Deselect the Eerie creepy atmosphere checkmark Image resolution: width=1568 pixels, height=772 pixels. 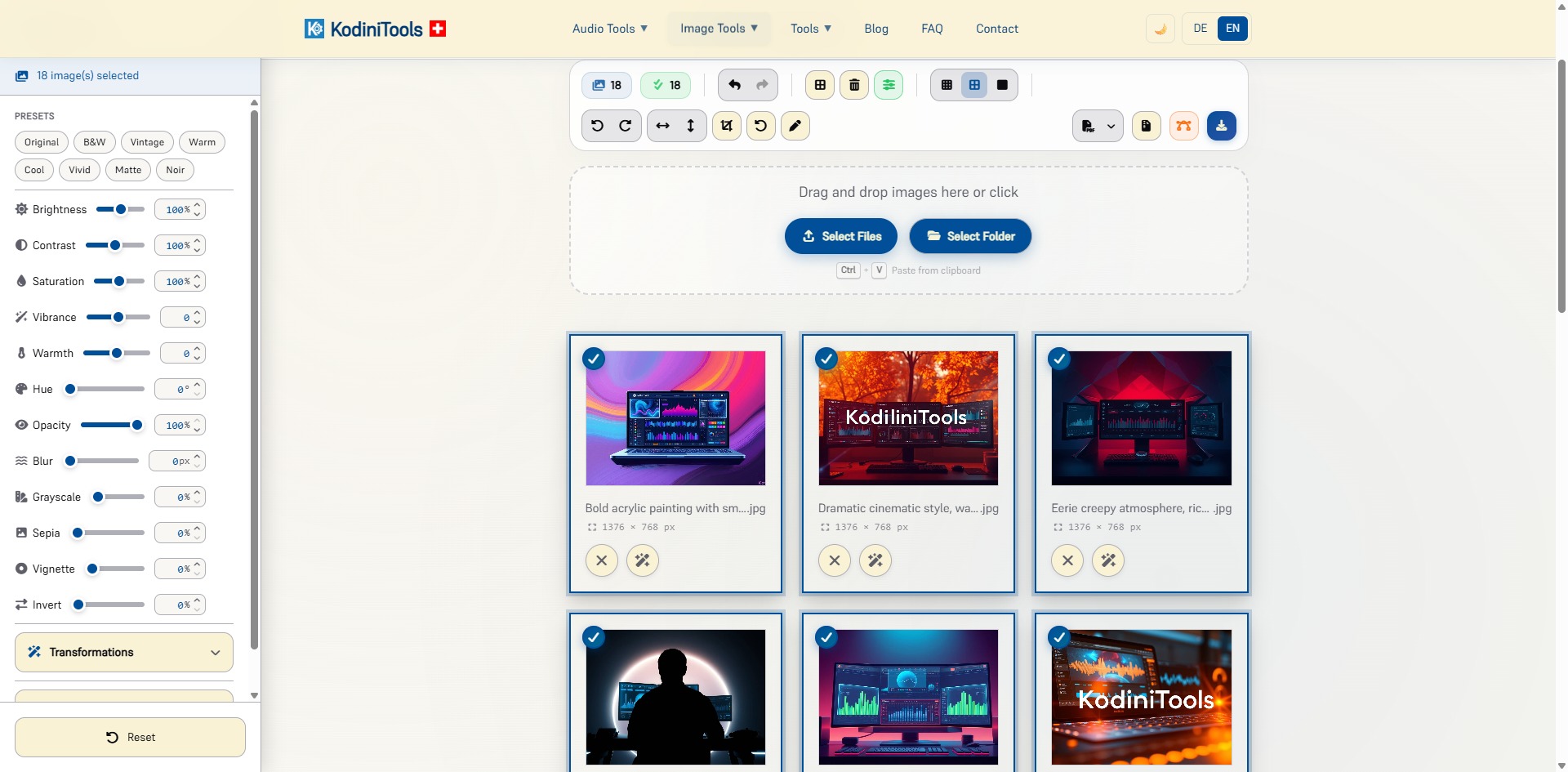click(x=1059, y=359)
